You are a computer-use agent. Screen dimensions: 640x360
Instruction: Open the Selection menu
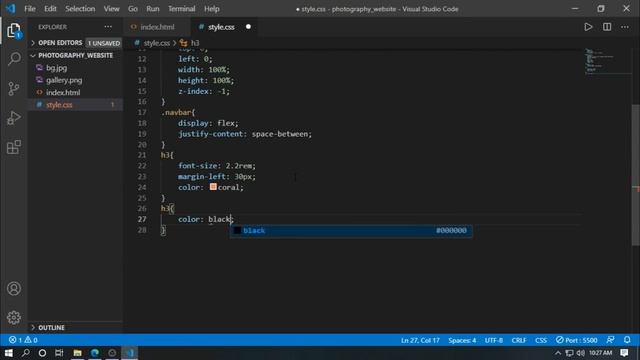click(x=80, y=9)
